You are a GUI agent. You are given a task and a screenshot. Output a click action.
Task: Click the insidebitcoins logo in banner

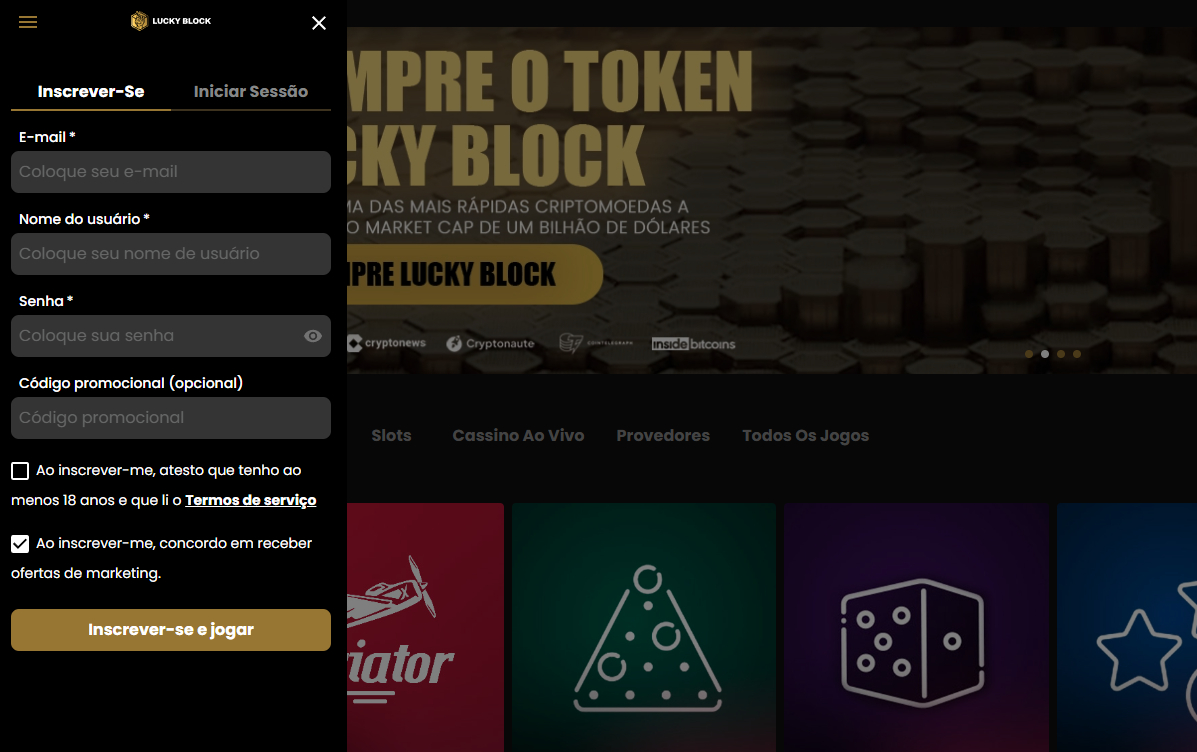(x=693, y=344)
